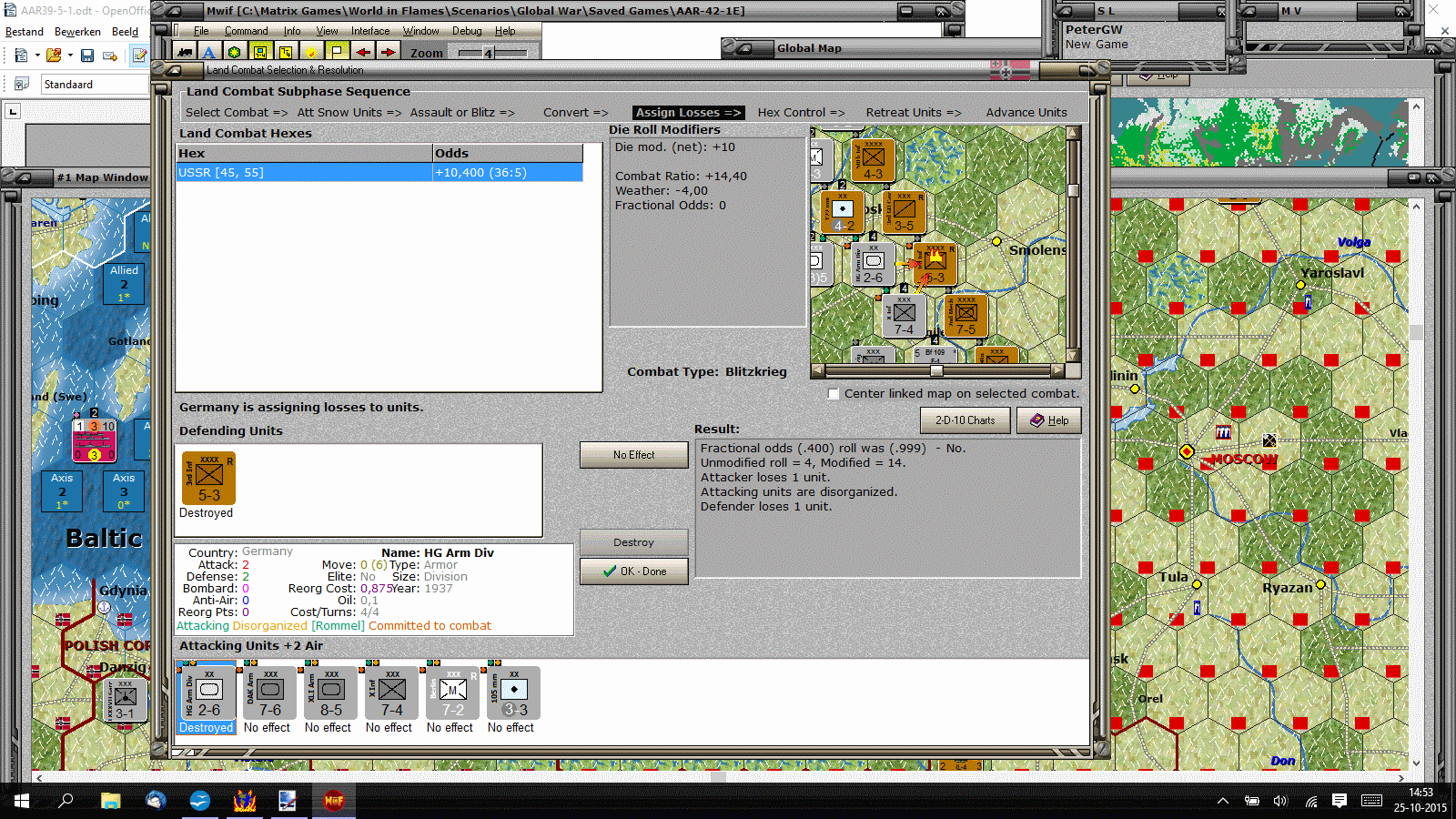Click the 4-3 unit counter on combat minimap

[873, 160]
